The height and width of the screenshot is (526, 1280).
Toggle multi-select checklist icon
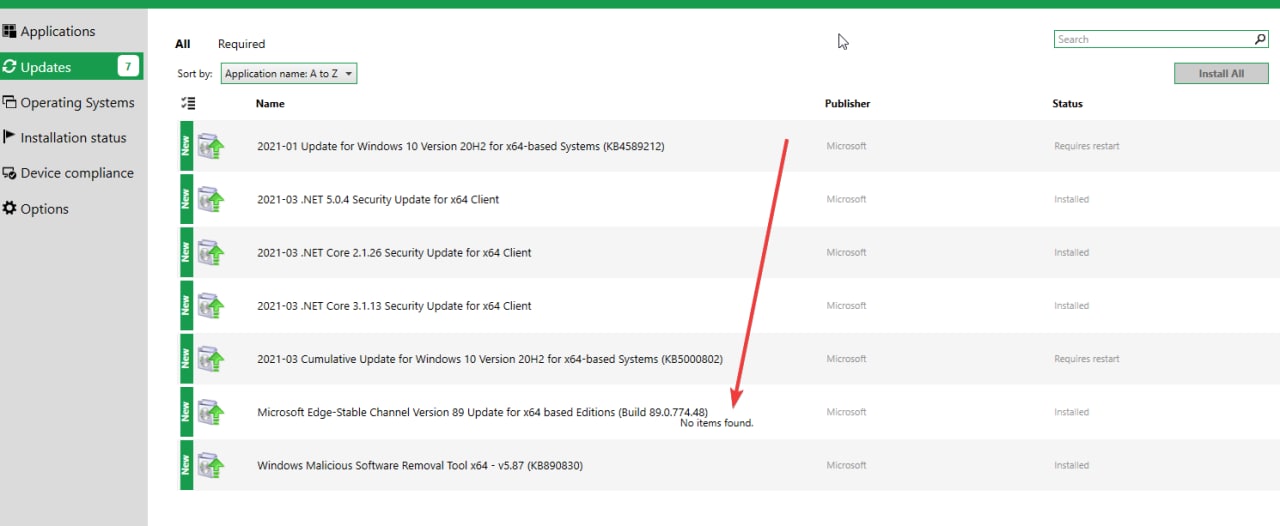188,103
